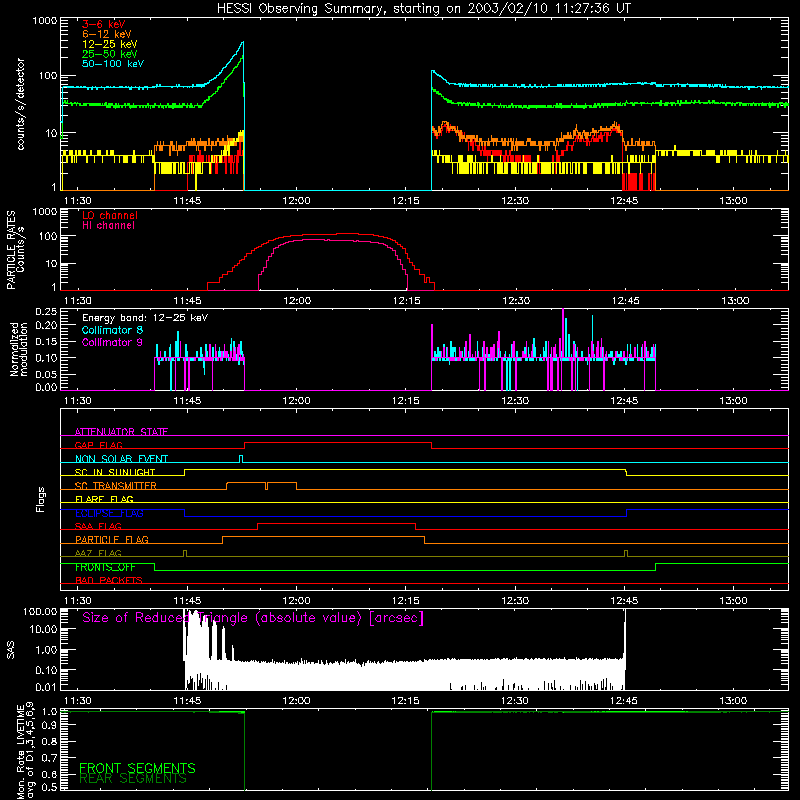Image resolution: width=800 pixels, height=800 pixels.
Task: Click the AAZ FLAG label
Action: (98, 553)
